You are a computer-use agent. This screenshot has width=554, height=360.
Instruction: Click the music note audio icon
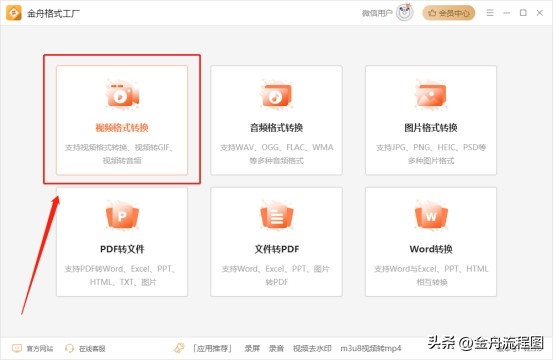277,95
